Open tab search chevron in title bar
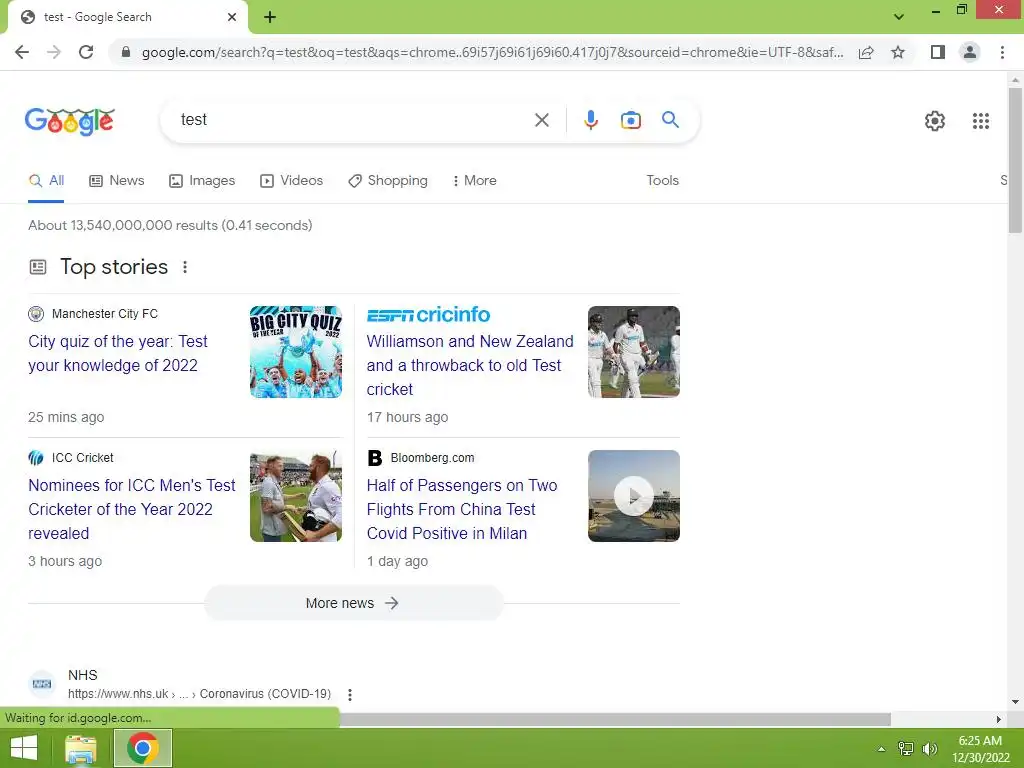Viewport: 1024px width, 768px height. 899,17
